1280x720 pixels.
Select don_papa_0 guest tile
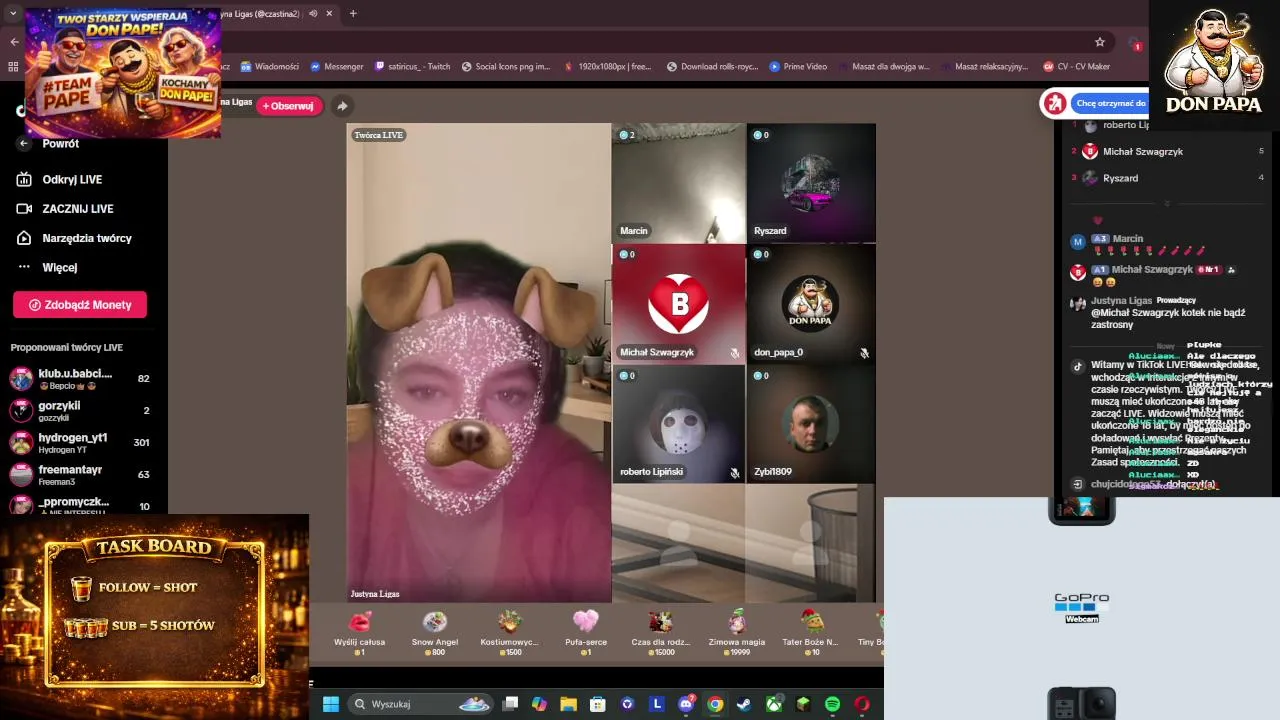811,304
